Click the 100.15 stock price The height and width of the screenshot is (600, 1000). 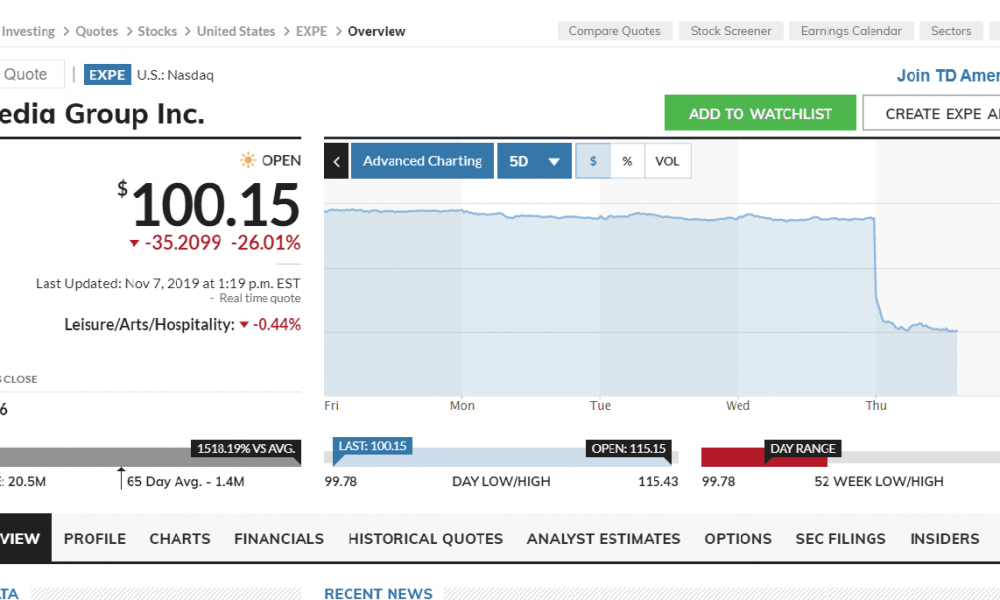click(x=216, y=205)
